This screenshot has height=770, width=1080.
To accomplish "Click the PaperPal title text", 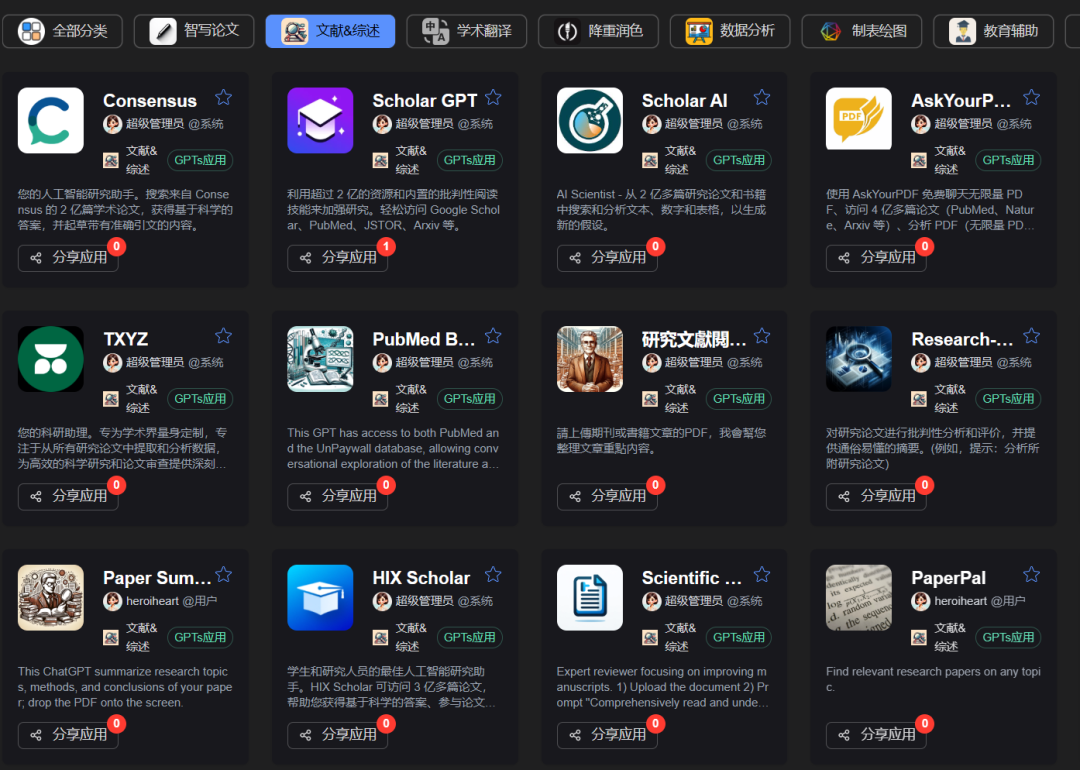I will coord(948,578).
